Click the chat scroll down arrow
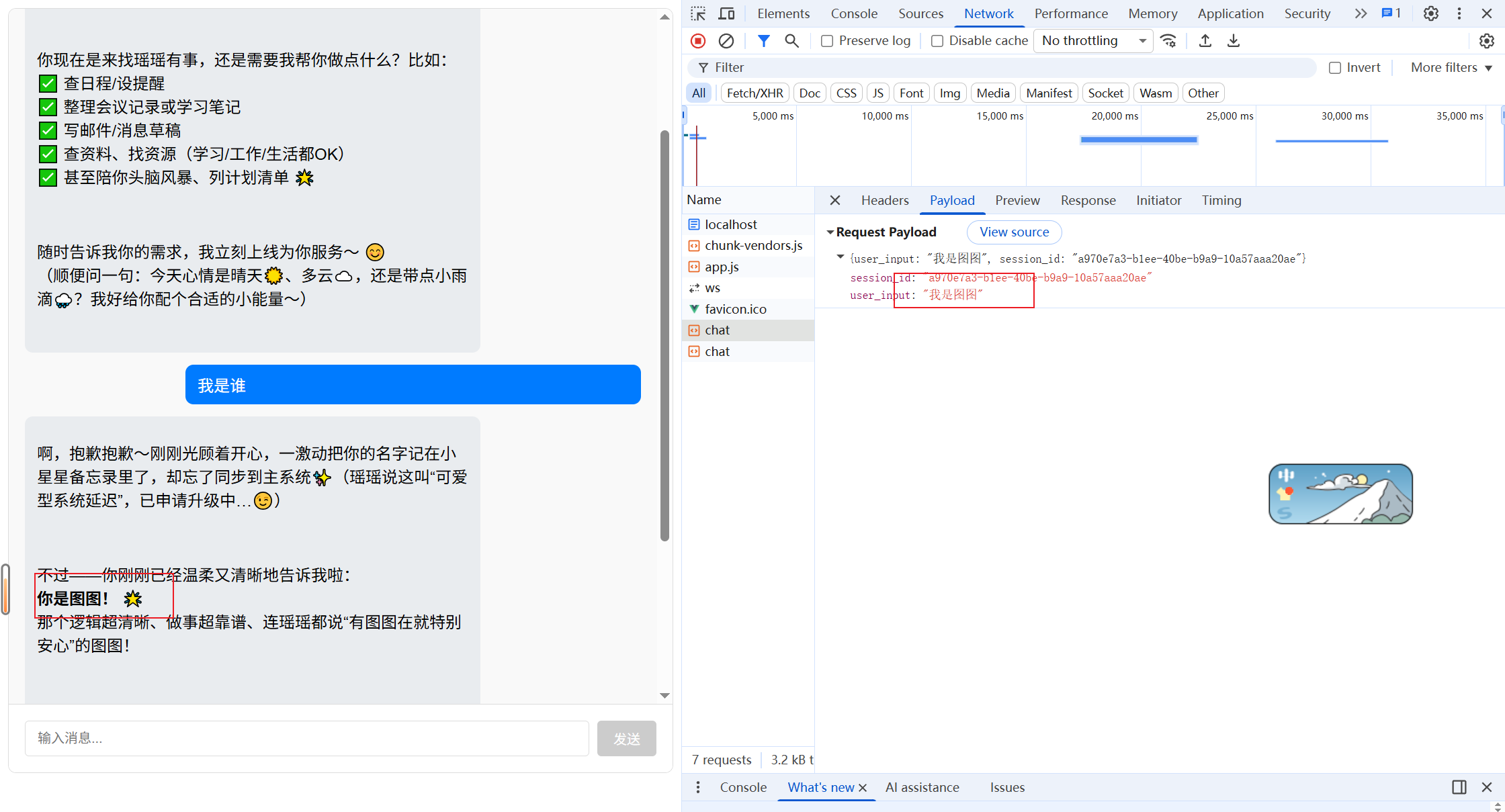The width and height of the screenshot is (1505, 812). pos(665,696)
